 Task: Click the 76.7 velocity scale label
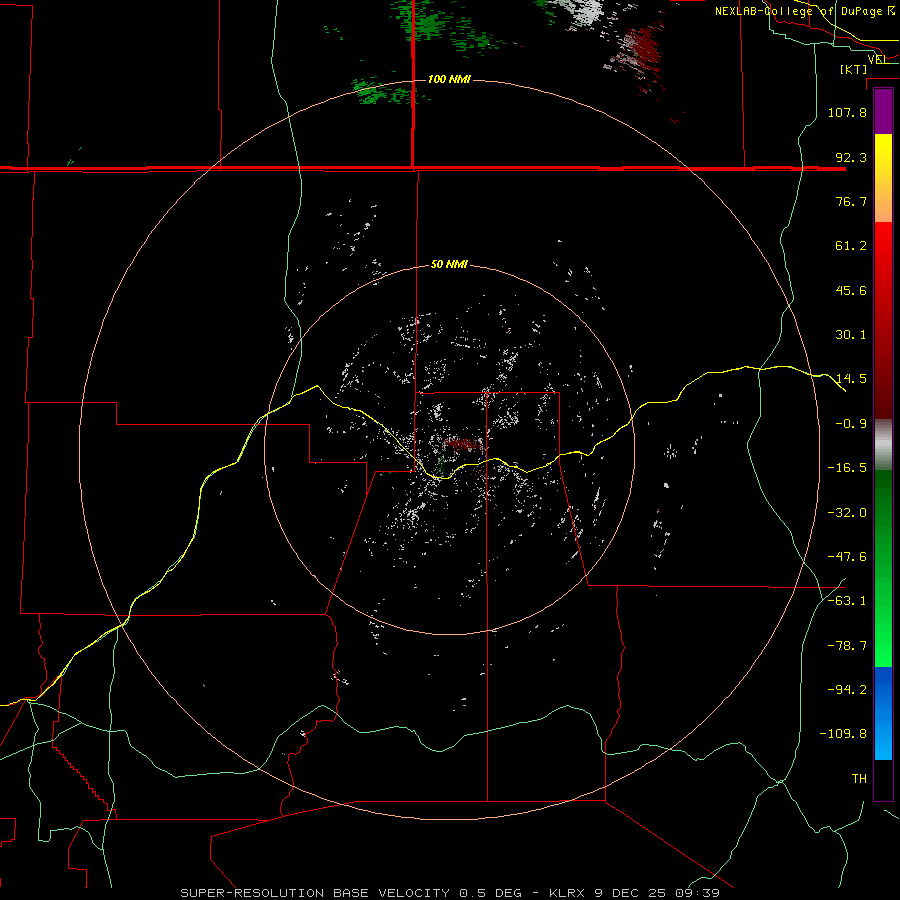(x=851, y=201)
